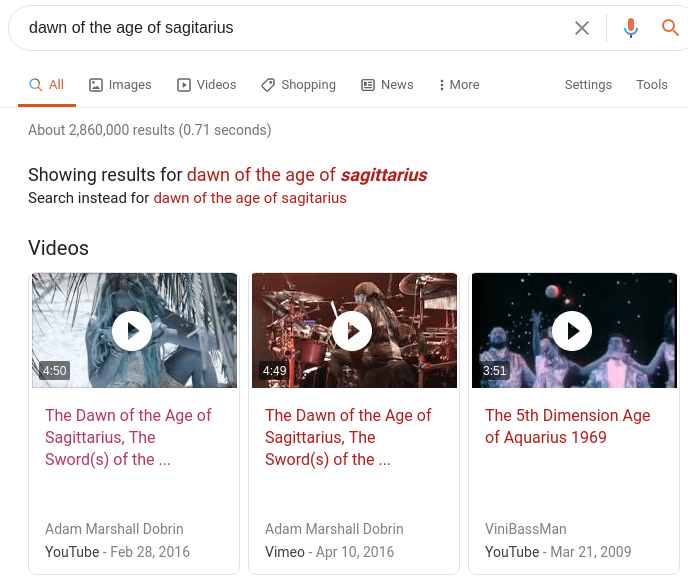Clear the search box with the X icon
The image size is (688, 580).
582,28
